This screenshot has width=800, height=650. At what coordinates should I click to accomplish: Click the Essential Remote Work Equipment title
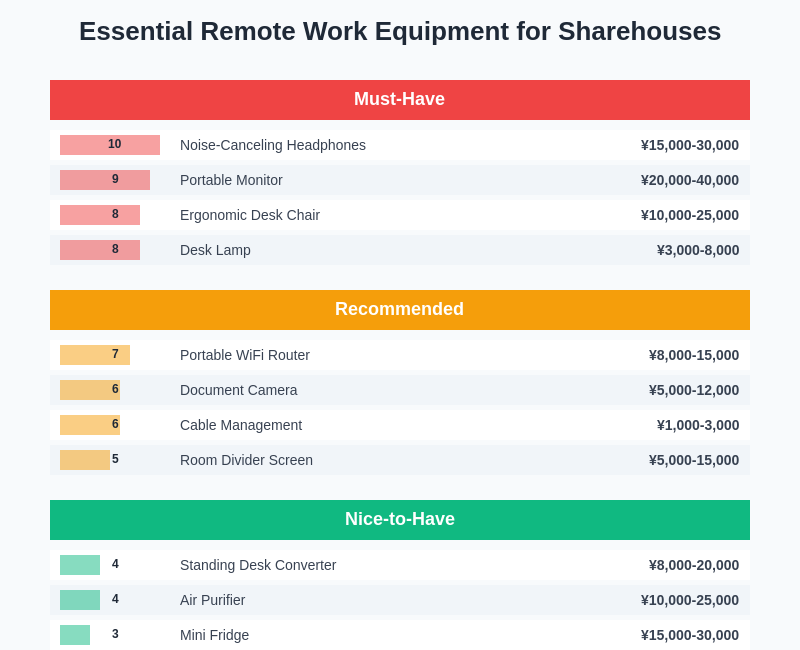coord(400,31)
